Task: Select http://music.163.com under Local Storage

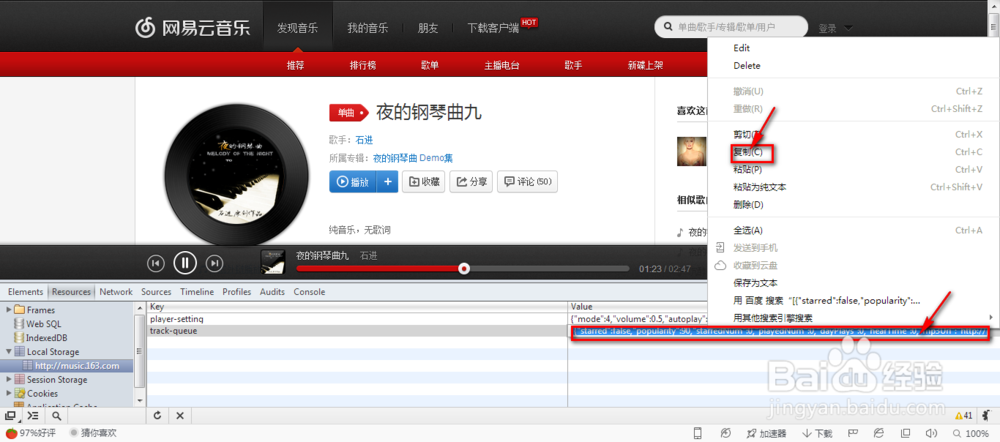Action: pos(77,365)
